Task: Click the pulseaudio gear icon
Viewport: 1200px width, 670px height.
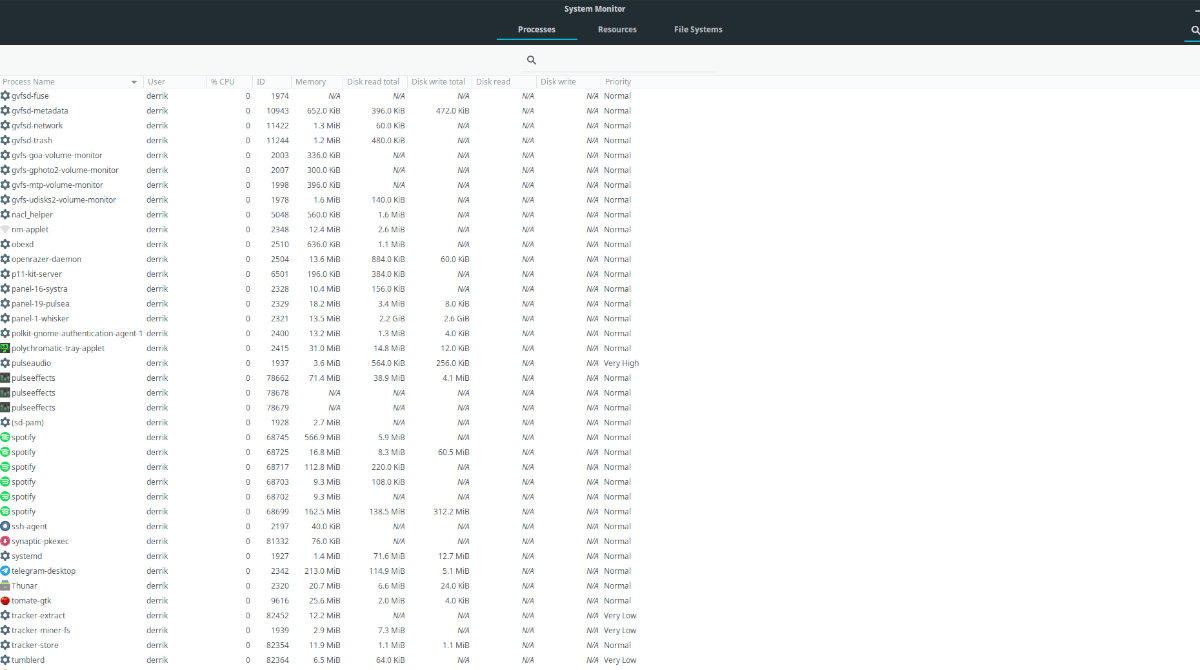Action: 5,363
